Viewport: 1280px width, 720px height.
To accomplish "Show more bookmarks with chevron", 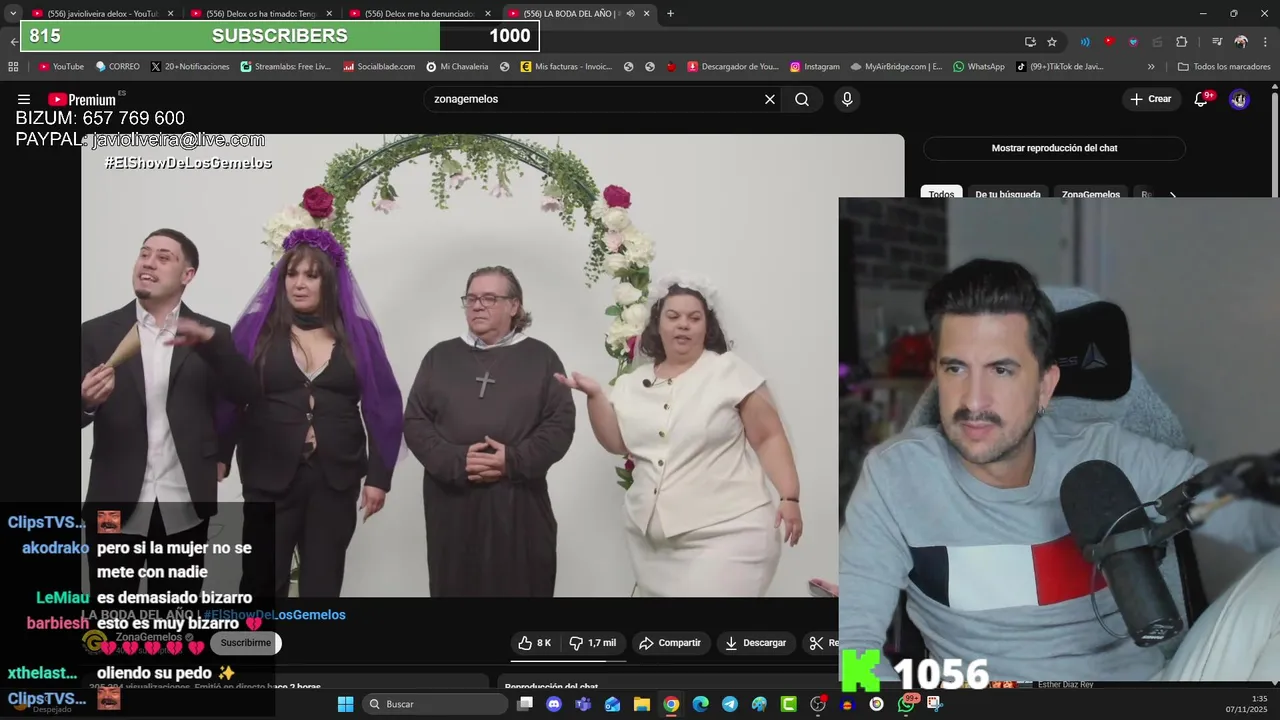I will pyautogui.click(x=1151, y=67).
